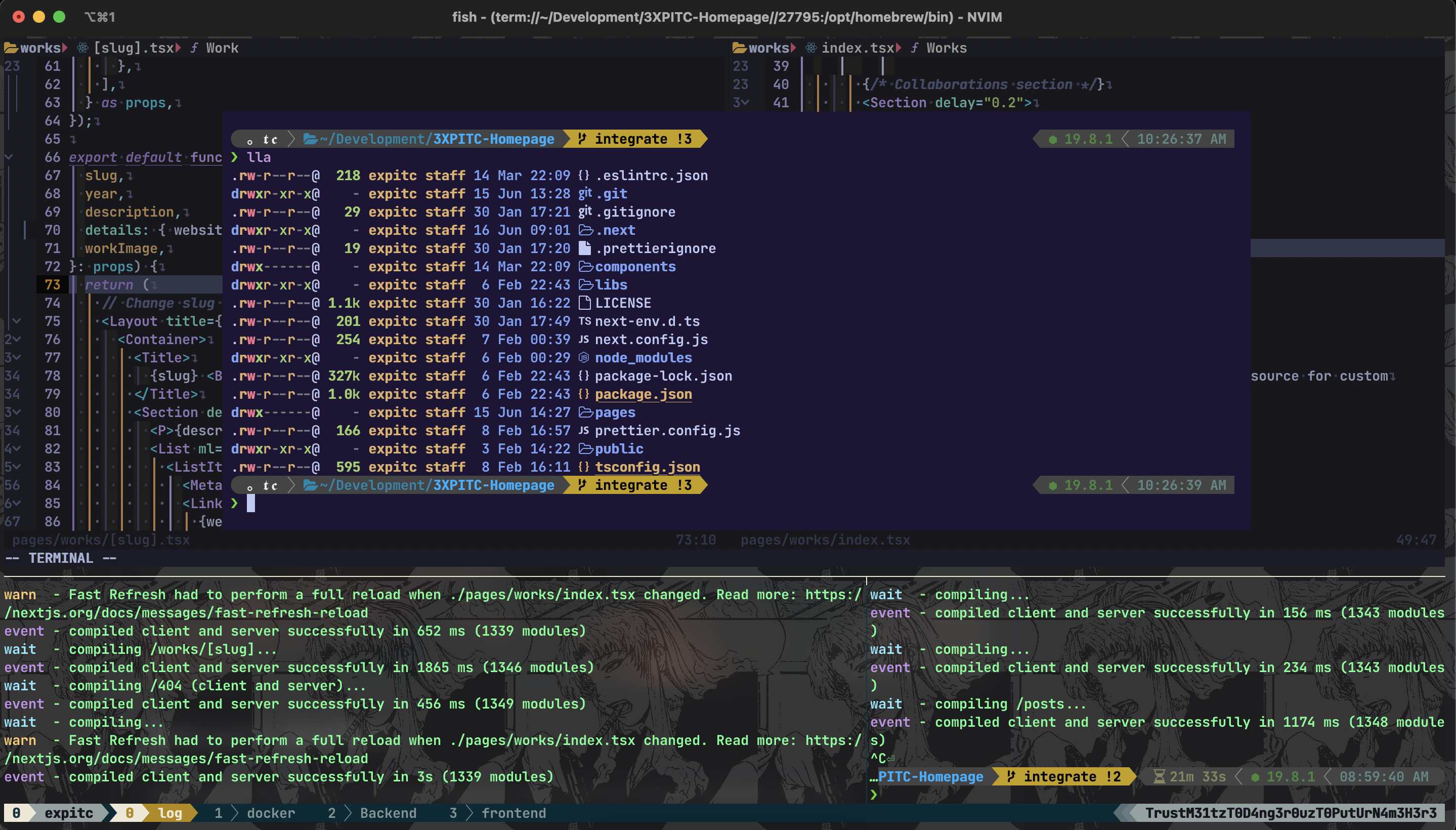
Task: Click the JS icon beside next.config.js
Action: pyautogui.click(x=584, y=339)
